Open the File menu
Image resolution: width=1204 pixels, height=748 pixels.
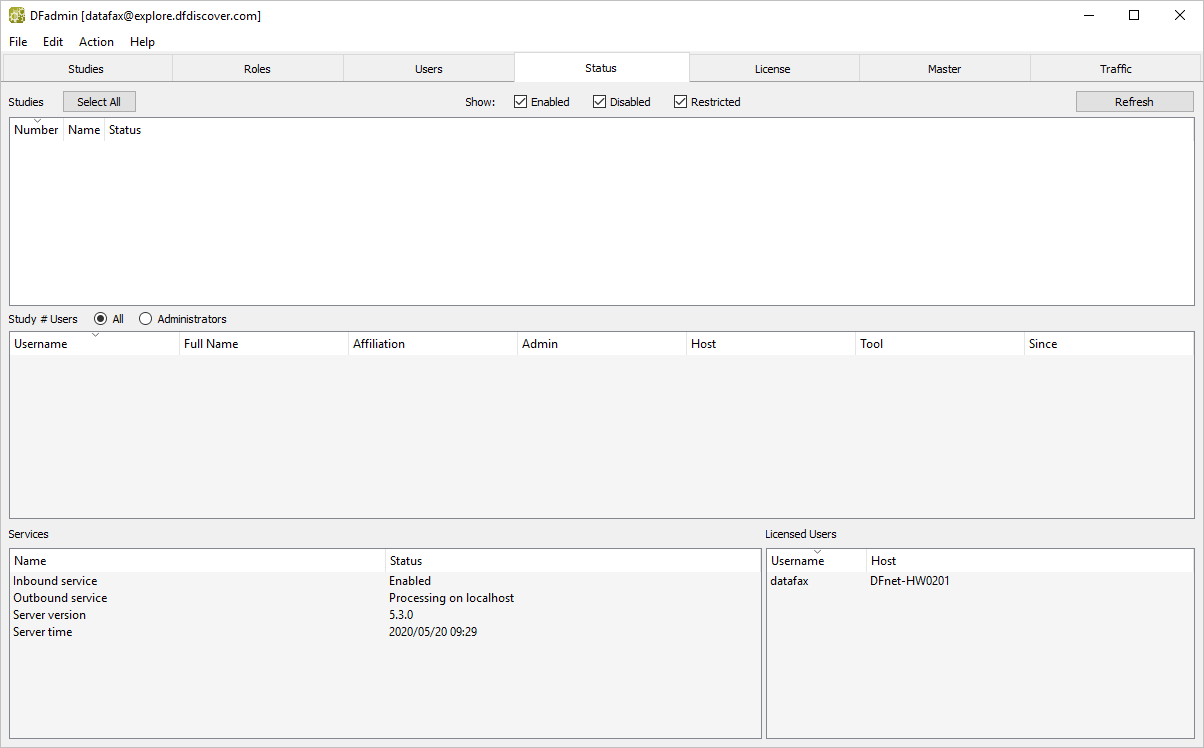pos(18,42)
